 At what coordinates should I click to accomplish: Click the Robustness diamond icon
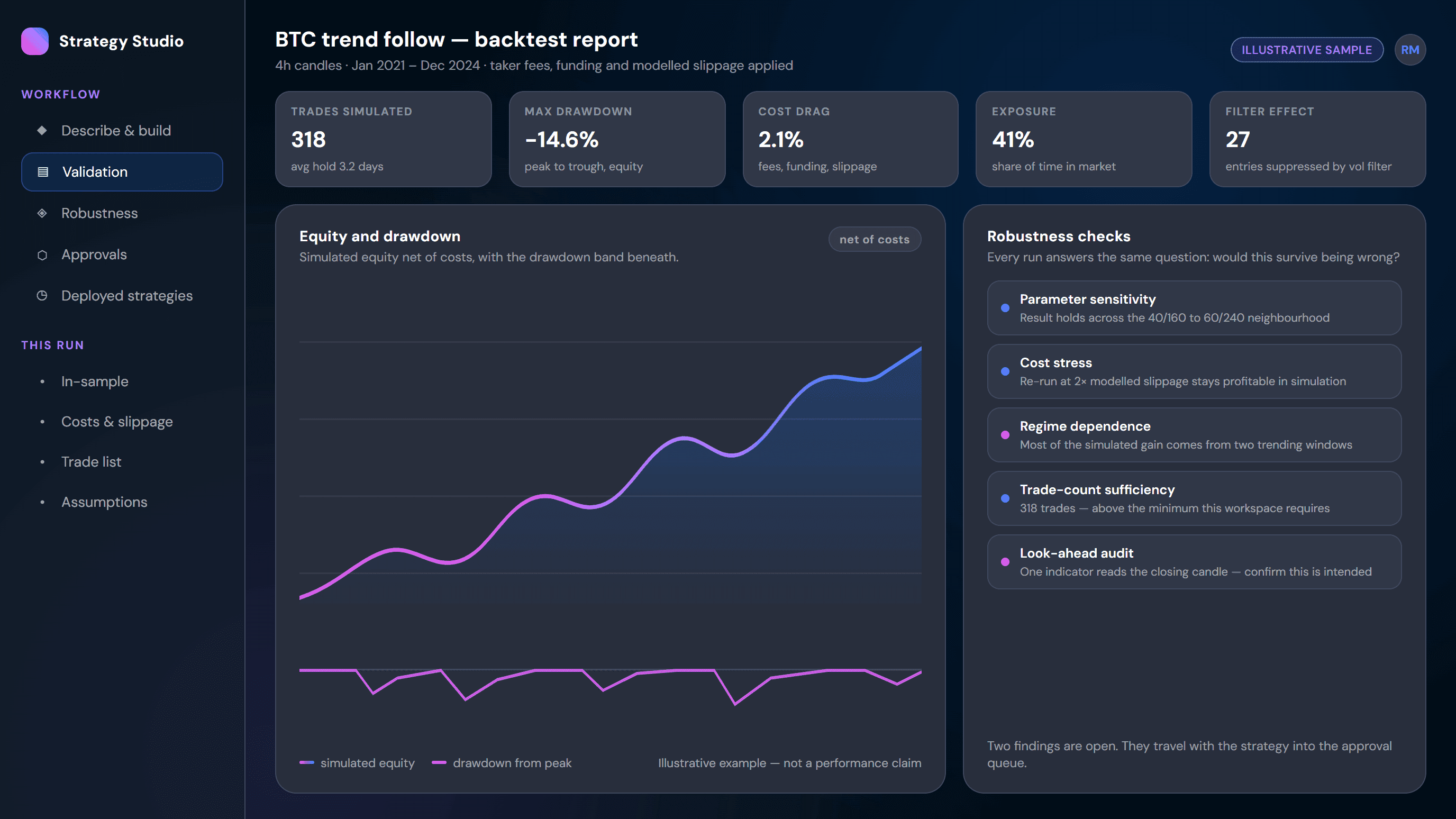(x=42, y=213)
